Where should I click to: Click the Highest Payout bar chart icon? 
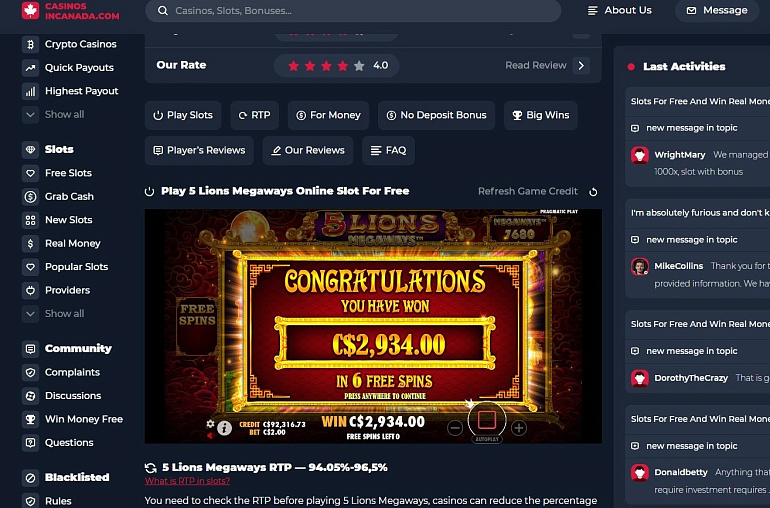click(x=30, y=91)
